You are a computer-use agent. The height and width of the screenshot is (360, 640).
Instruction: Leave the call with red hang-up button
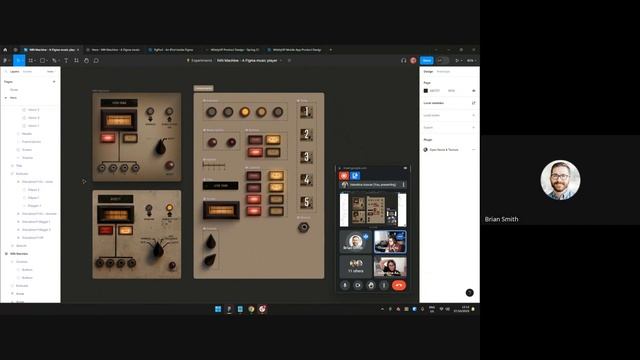point(399,285)
